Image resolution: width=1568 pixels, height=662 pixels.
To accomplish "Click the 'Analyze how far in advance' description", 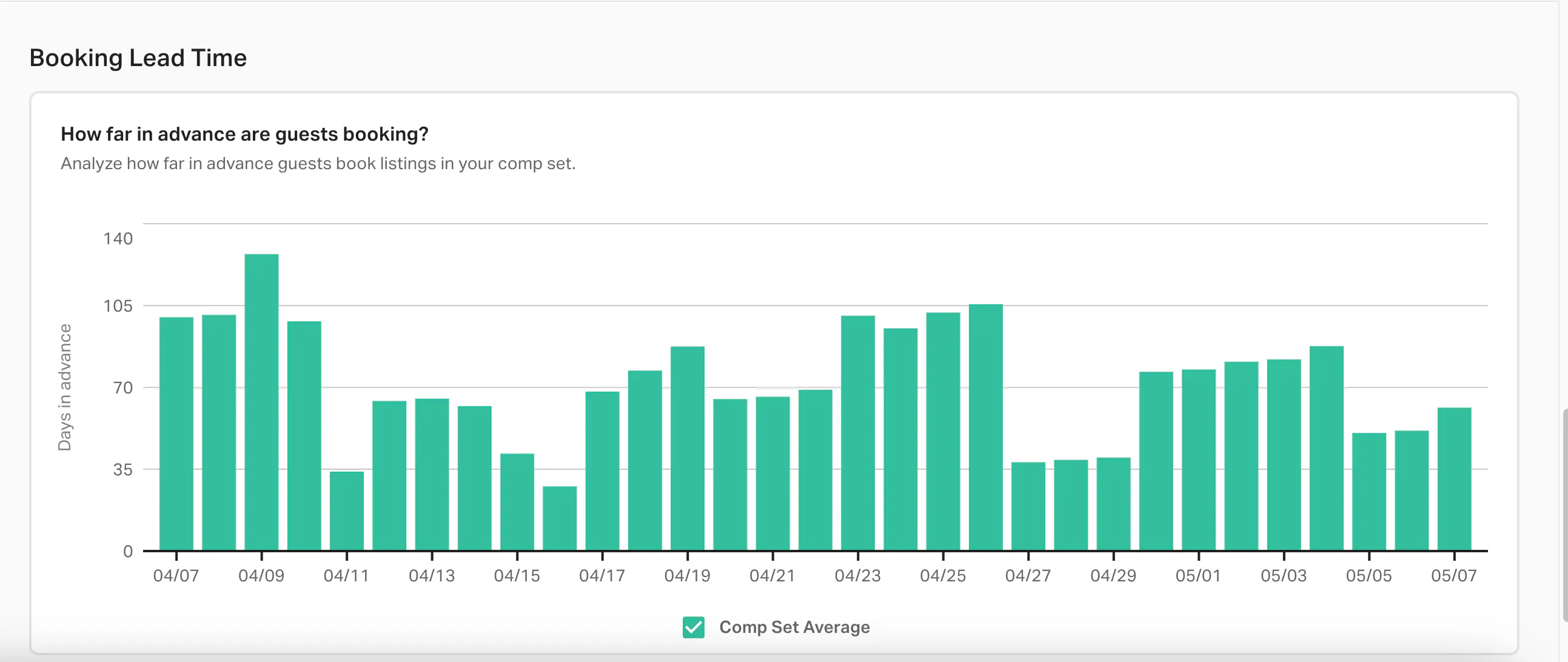I will click(x=318, y=164).
